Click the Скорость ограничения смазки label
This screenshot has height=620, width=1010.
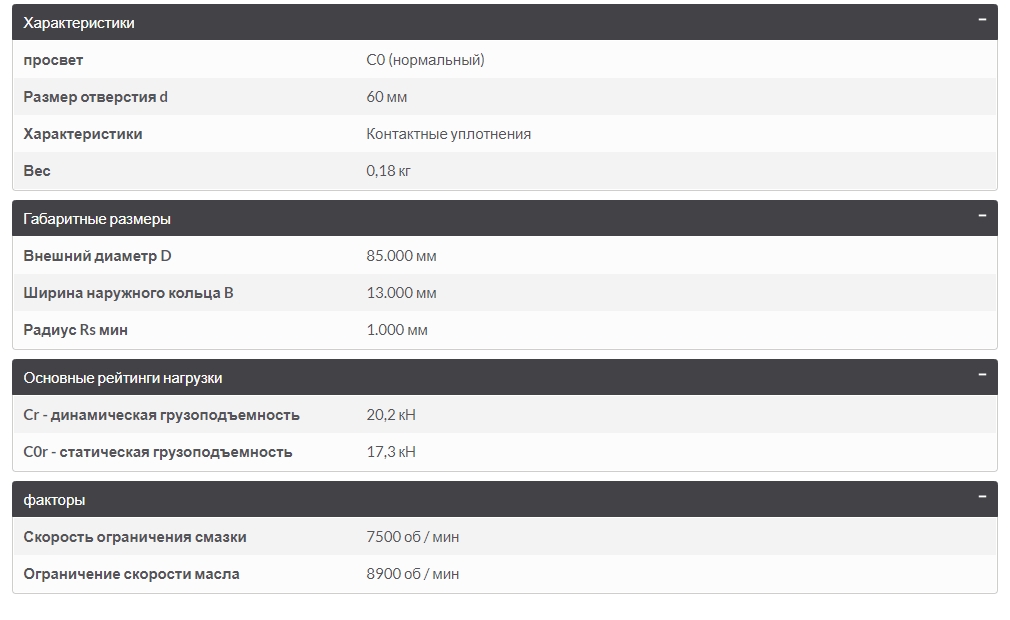(x=135, y=537)
